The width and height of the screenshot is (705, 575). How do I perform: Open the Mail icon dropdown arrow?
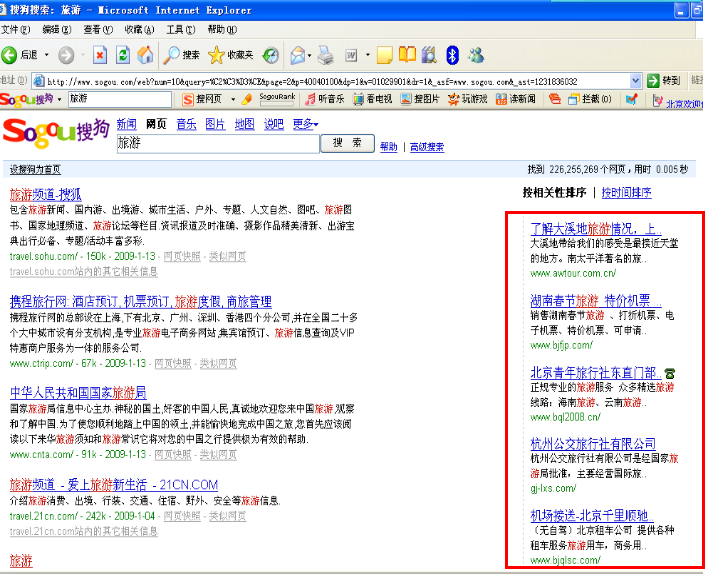[x=310, y=56]
